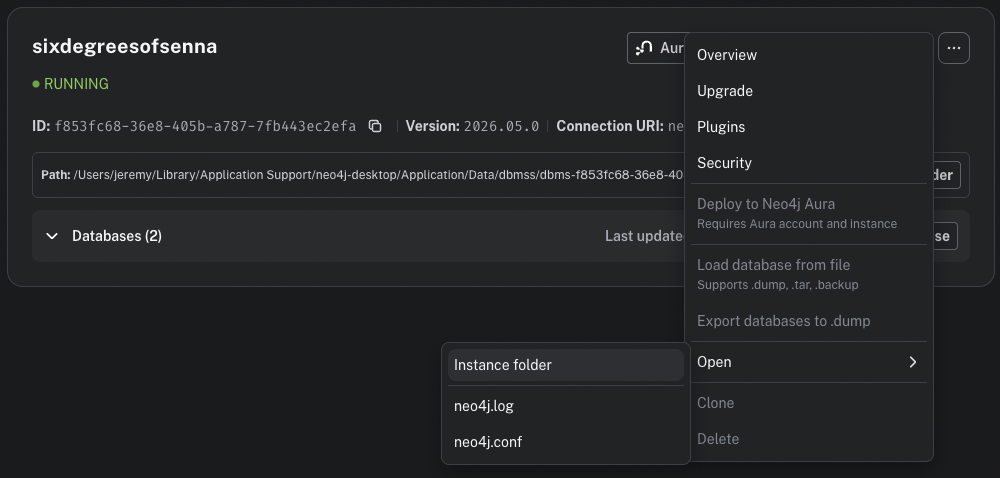The width and height of the screenshot is (1000, 478).
Task: Click the Databases (2) heading
Action: [x=117, y=236]
